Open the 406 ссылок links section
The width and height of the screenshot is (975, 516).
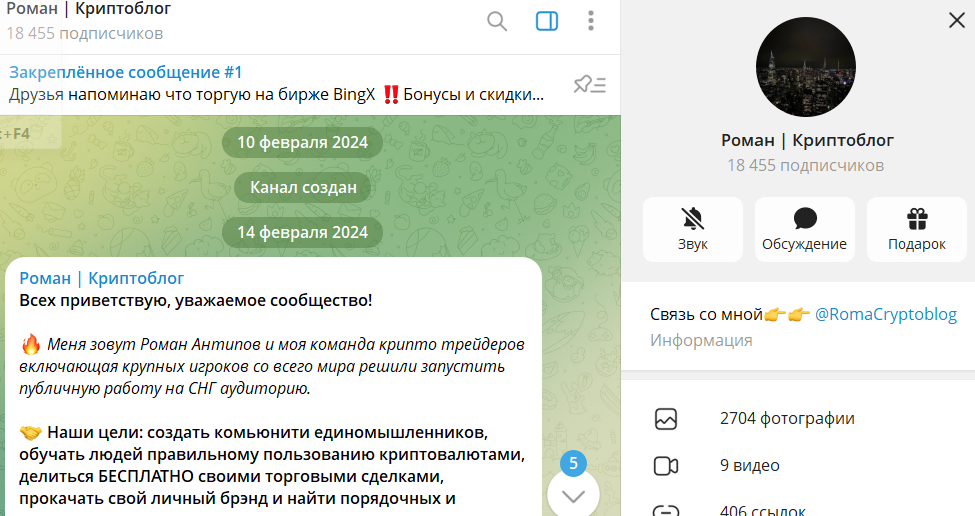(762, 510)
